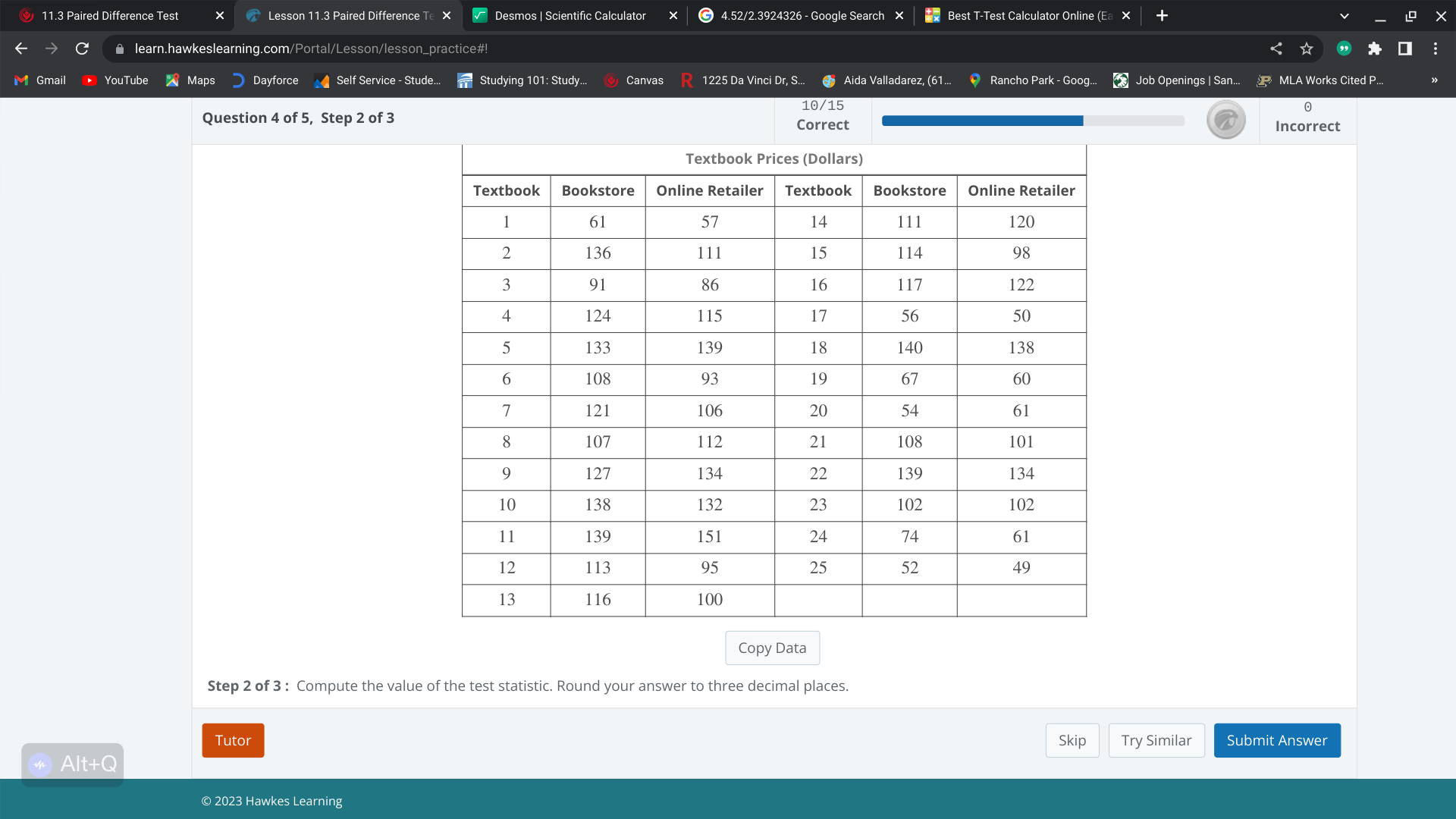Click the Submit Answer button
Image resolution: width=1456 pixels, height=819 pixels.
pos(1276,740)
